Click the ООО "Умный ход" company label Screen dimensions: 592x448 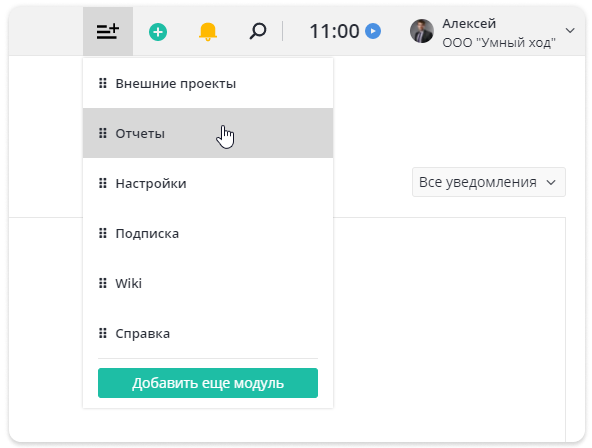[499, 43]
